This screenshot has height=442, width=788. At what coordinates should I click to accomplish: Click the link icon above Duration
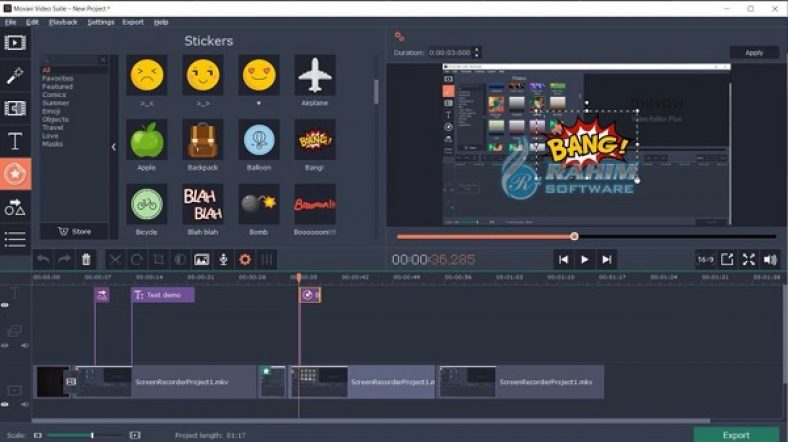(x=400, y=37)
